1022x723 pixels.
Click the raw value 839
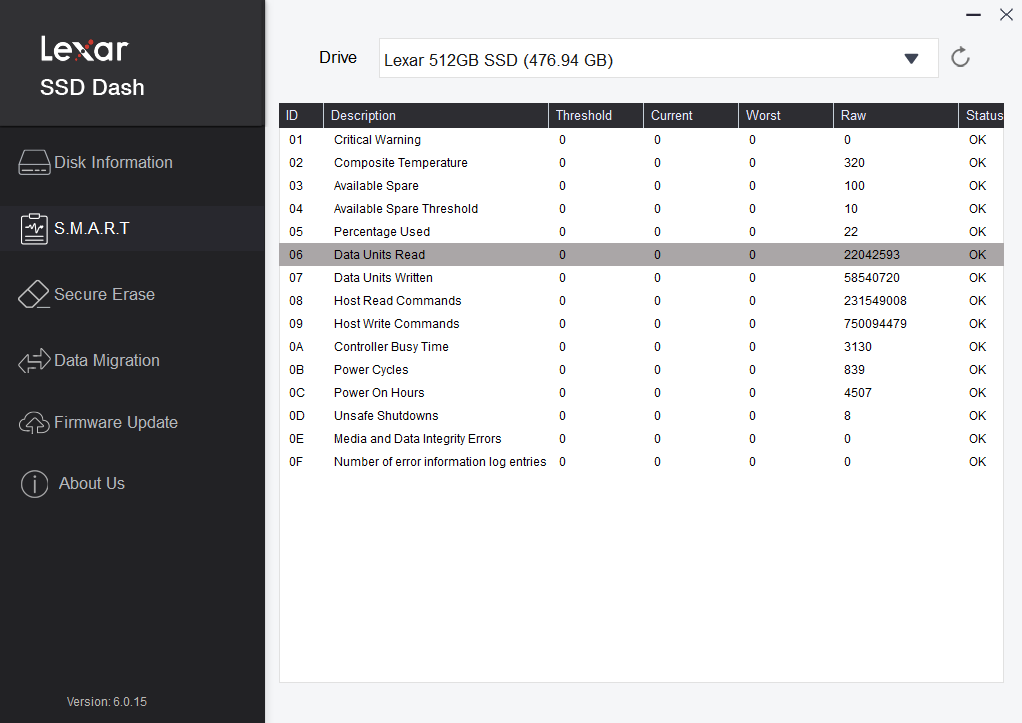click(854, 370)
